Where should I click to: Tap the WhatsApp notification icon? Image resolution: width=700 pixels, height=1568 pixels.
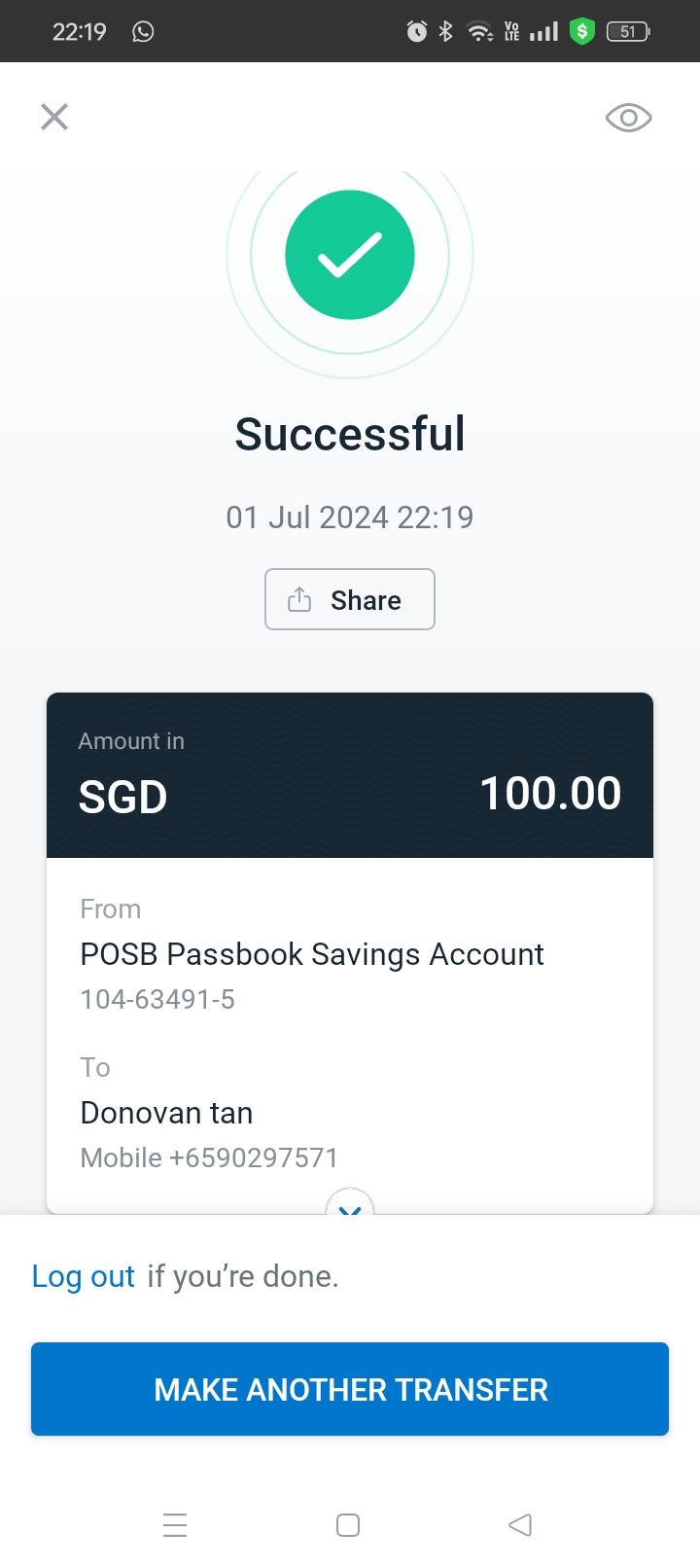pyautogui.click(x=143, y=32)
